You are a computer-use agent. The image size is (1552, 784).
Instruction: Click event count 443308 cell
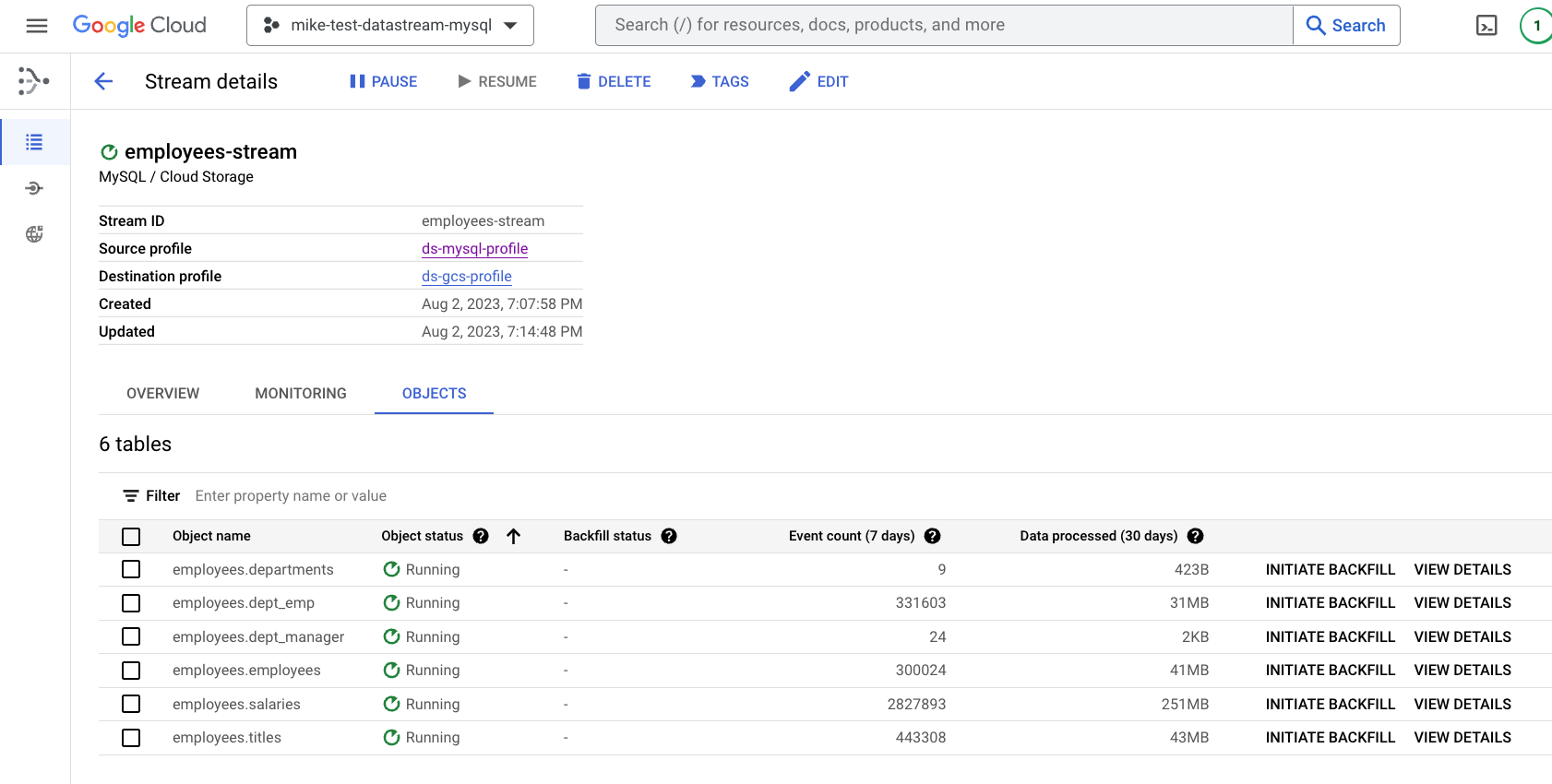(920, 737)
